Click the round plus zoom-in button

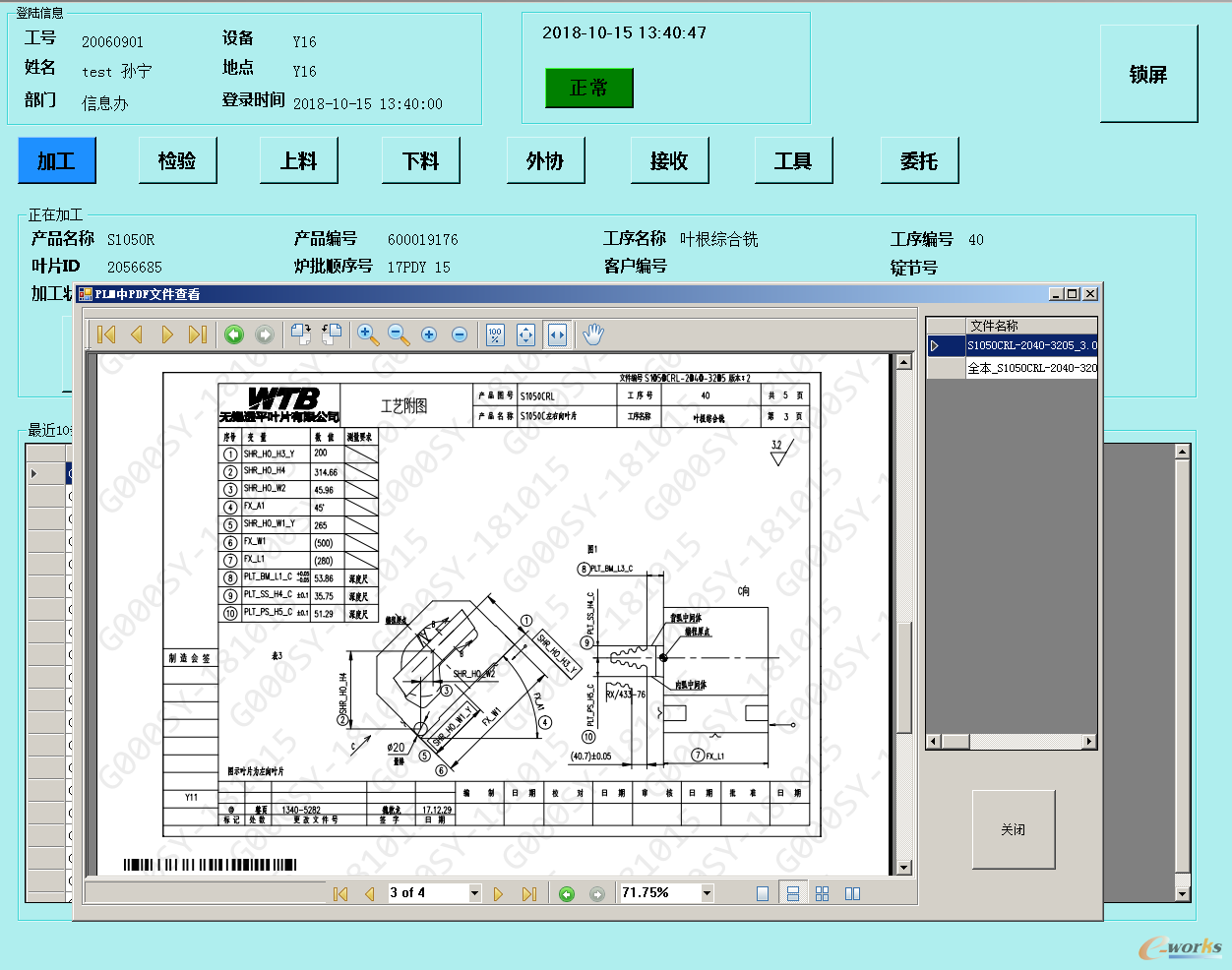[429, 334]
